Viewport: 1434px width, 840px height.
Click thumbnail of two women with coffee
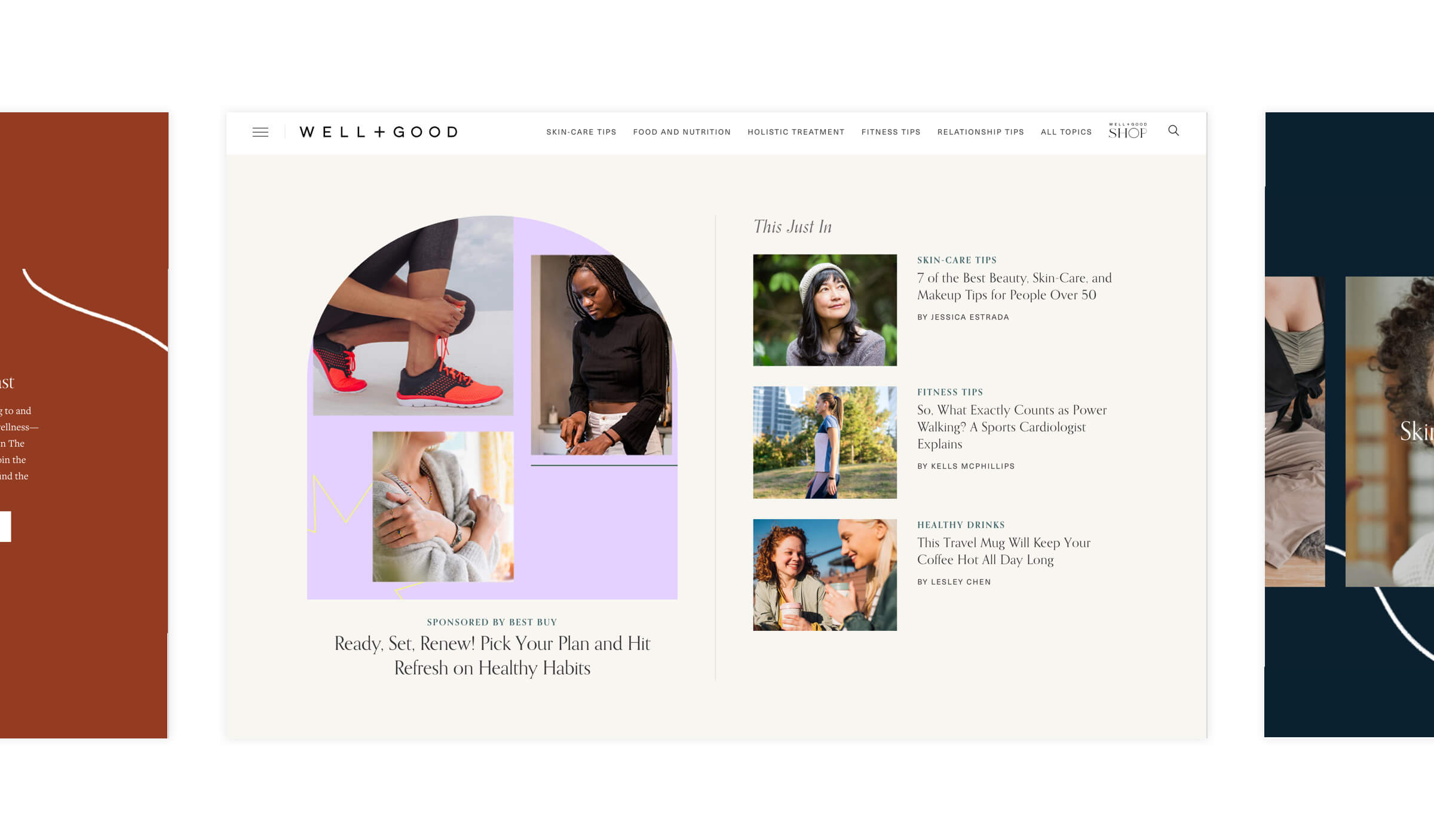click(825, 575)
